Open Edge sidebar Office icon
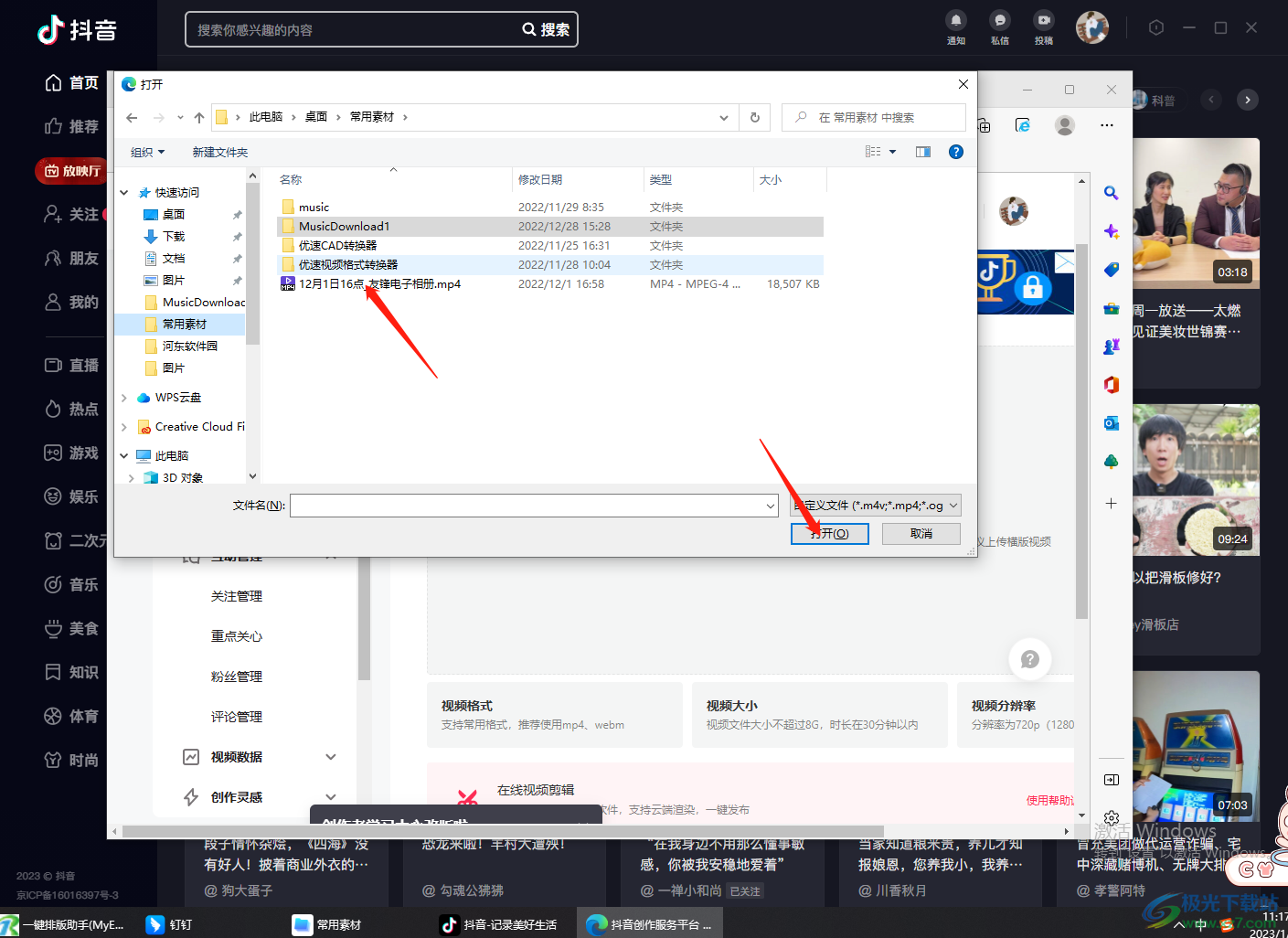 pyautogui.click(x=1112, y=385)
